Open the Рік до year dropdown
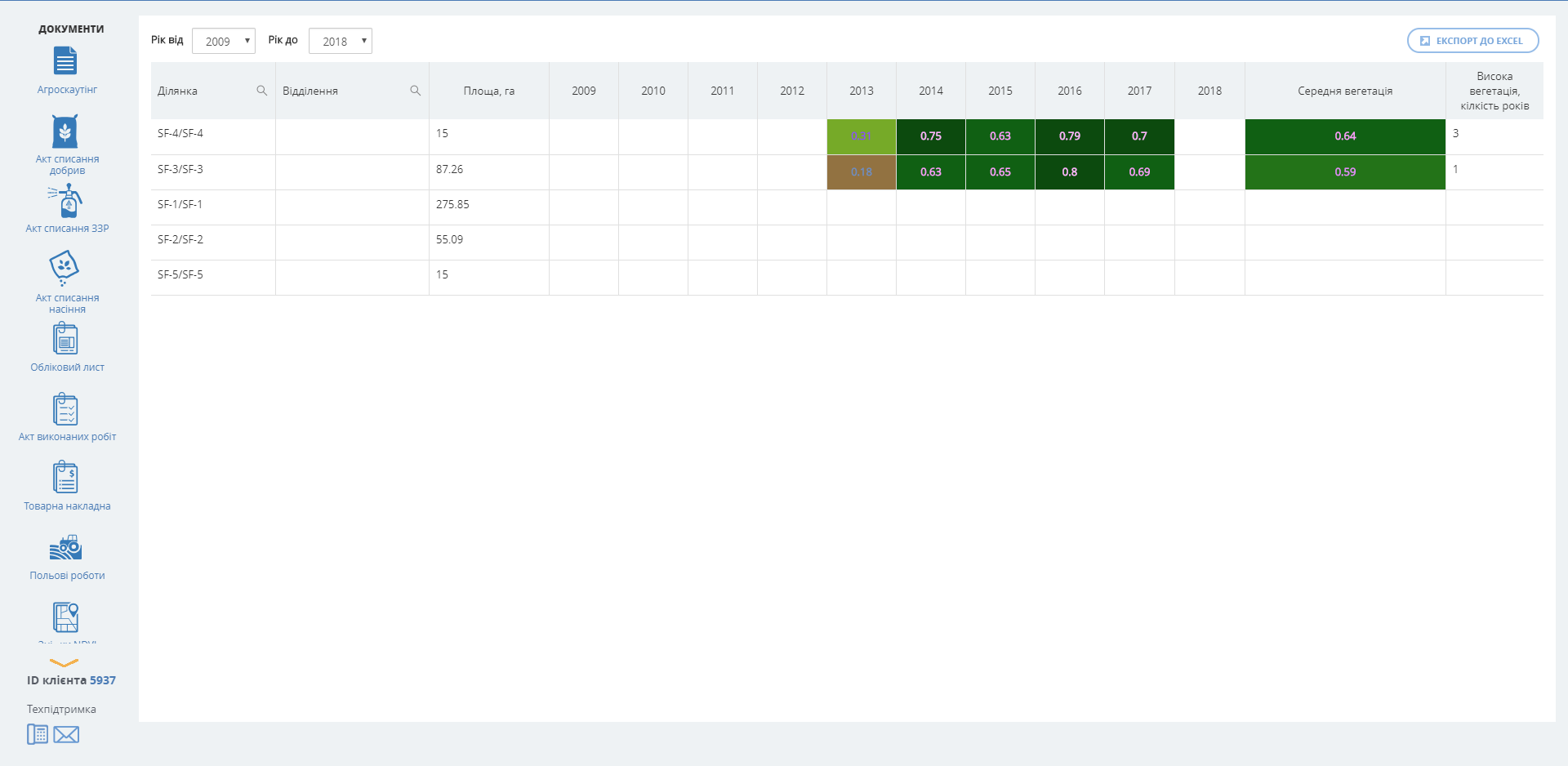 [x=341, y=41]
